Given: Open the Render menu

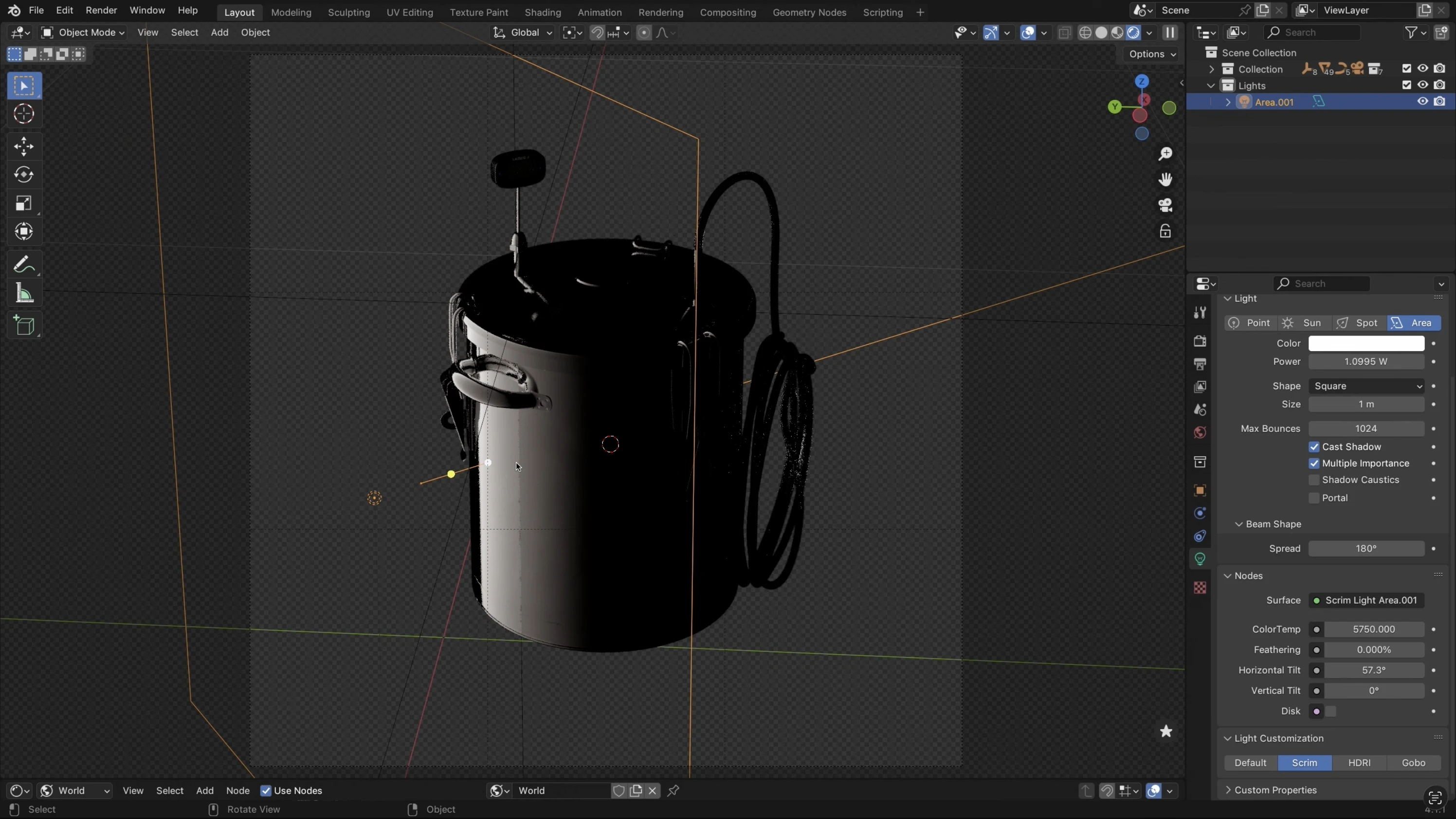Looking at the screenshot, I should tap(101, 10).
